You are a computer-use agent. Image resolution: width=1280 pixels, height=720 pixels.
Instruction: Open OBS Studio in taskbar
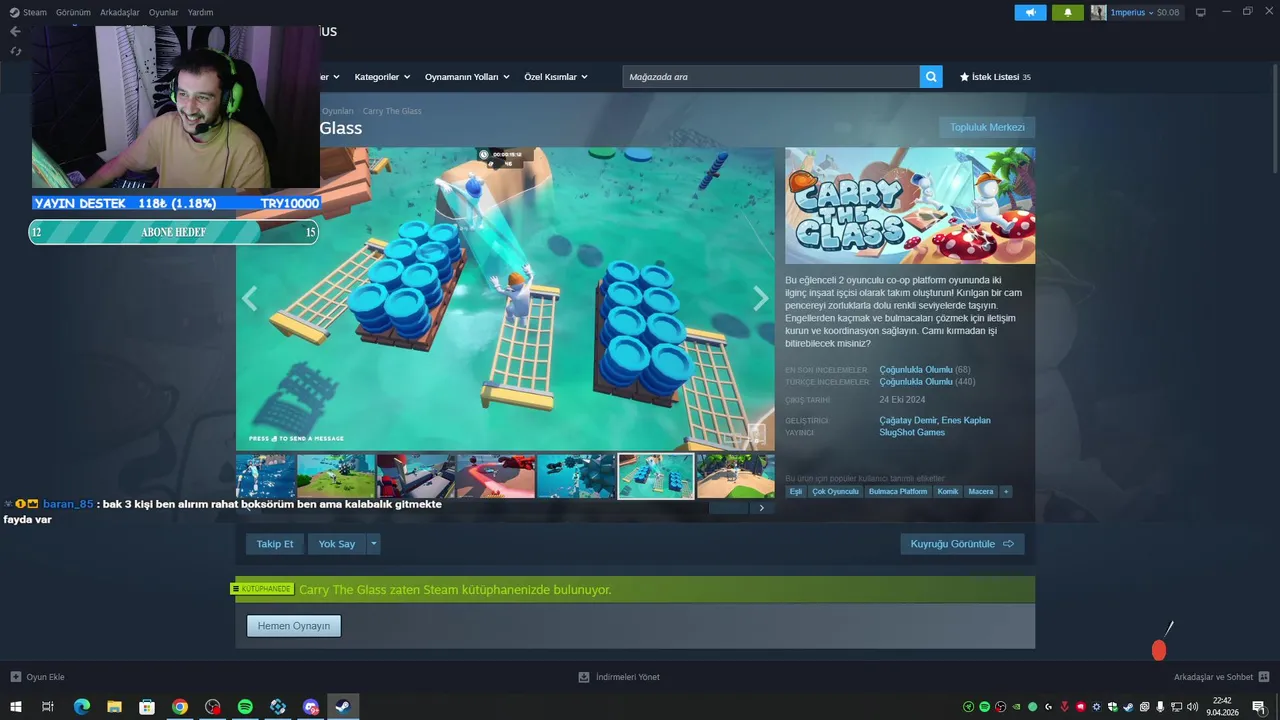212,707
